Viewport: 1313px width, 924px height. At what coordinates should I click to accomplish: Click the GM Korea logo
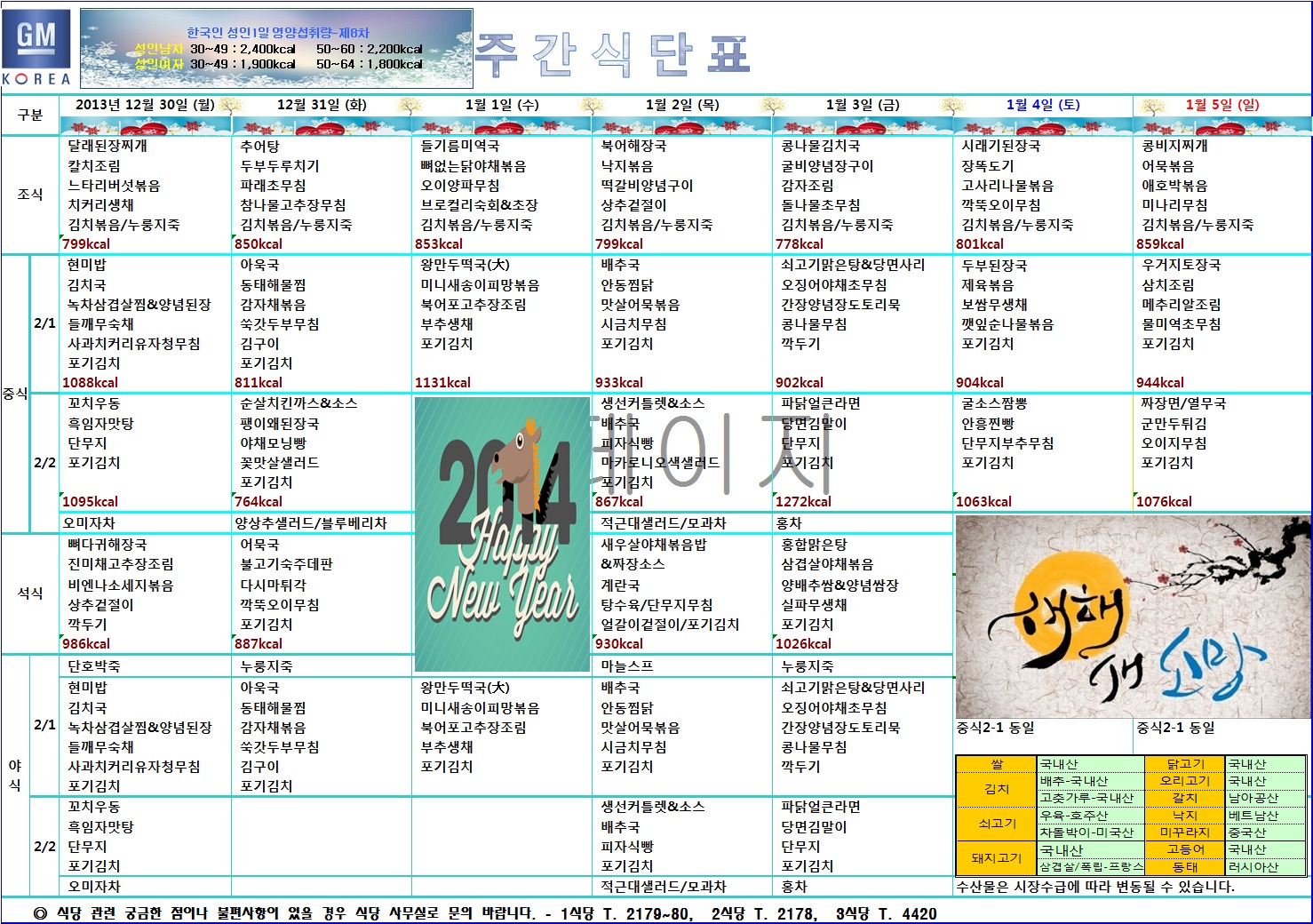click(36, 48)
